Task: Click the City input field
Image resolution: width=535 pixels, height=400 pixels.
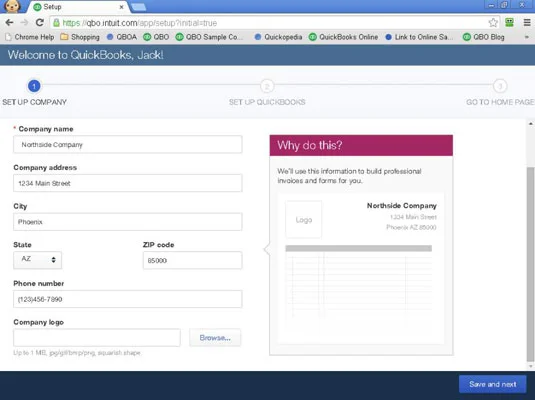Action: 128,222
